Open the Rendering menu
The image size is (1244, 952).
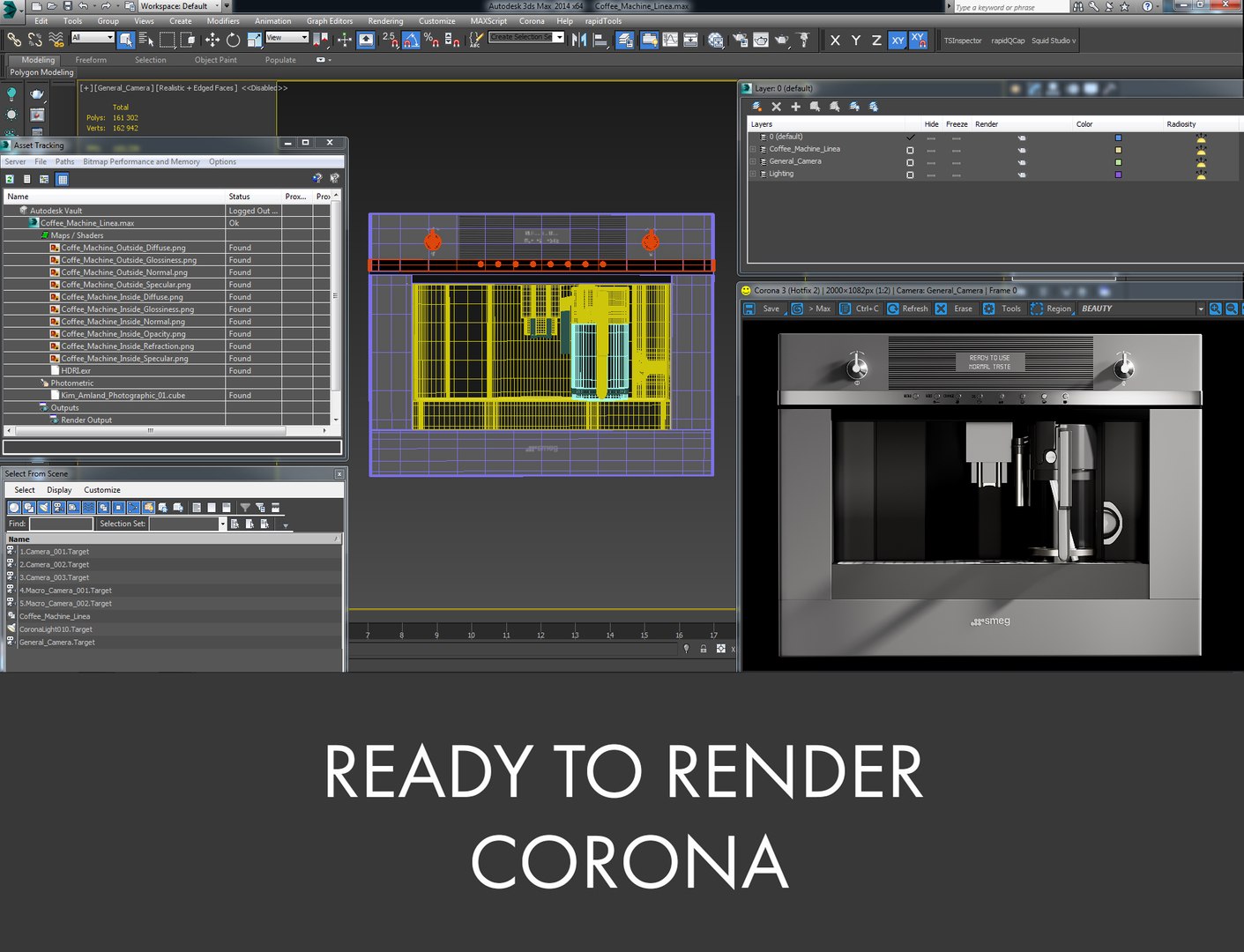[x=385, y=21]
